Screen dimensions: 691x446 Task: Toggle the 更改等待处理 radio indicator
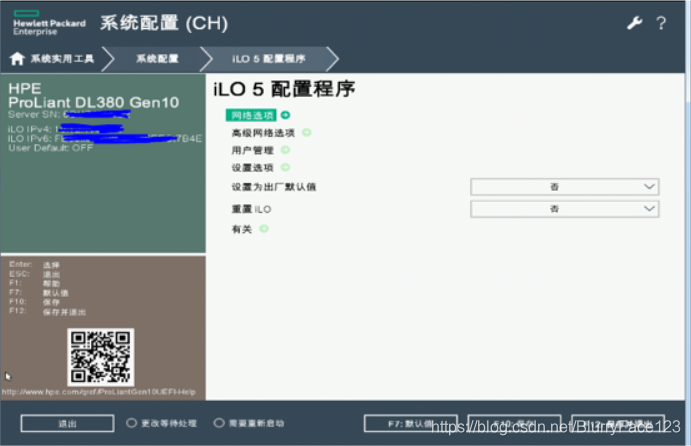(131, 423)
